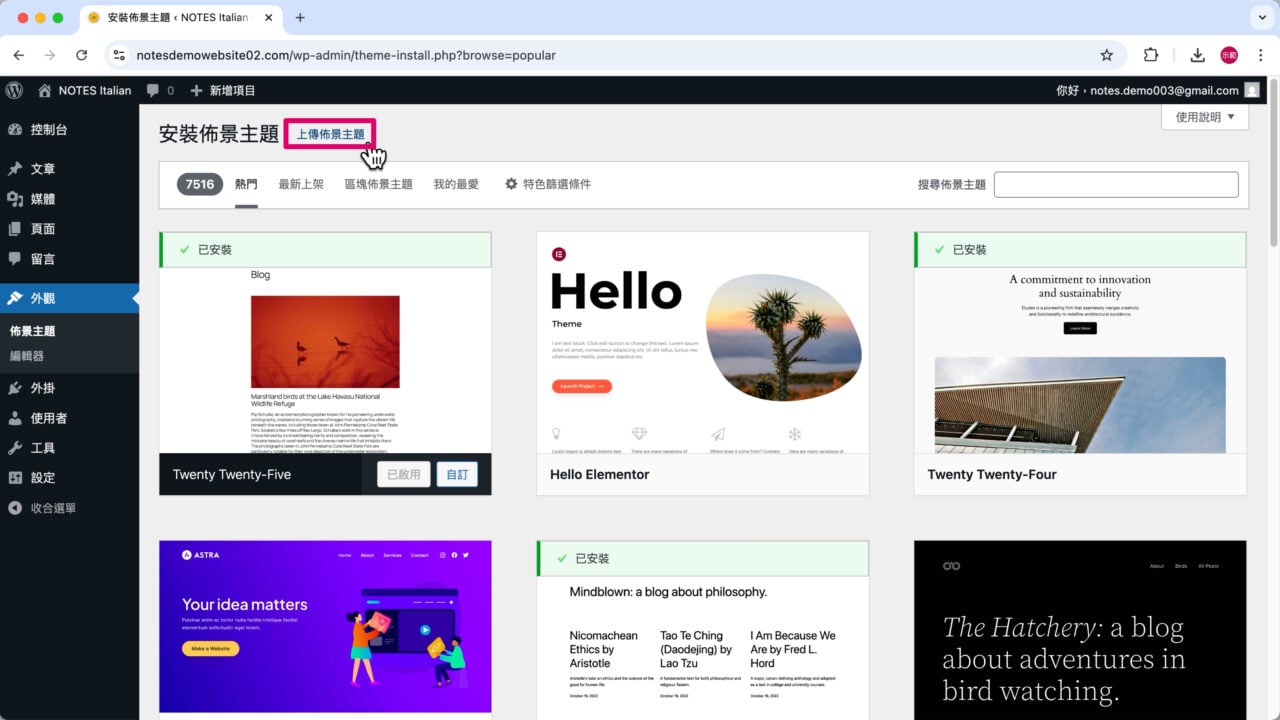Switch to the 最新上架 tab
The width and height of the screenshot is (1280, 720).
[300, 183]
